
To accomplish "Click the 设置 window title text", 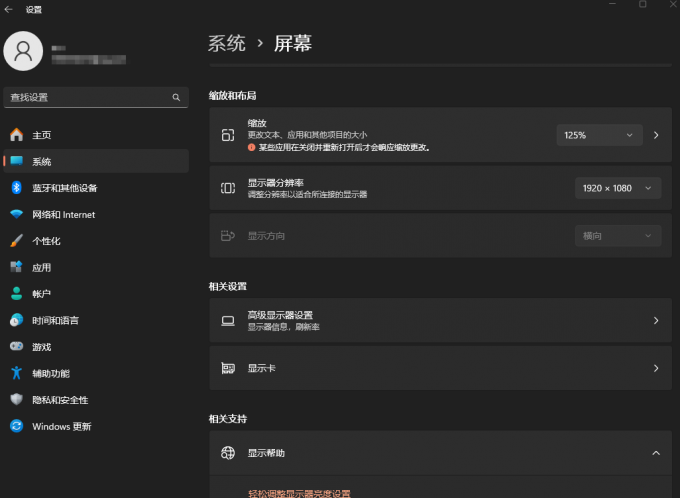I will 33,10.
